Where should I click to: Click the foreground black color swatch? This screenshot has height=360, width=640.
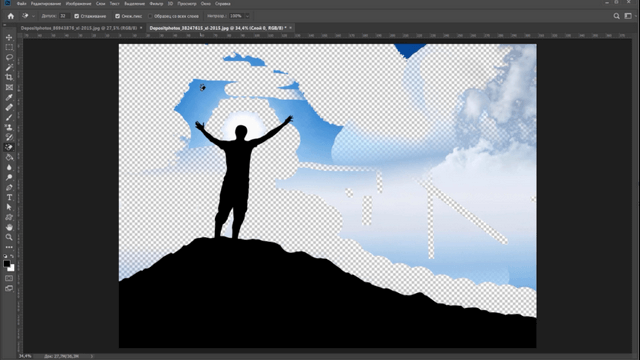coord(7,264)
